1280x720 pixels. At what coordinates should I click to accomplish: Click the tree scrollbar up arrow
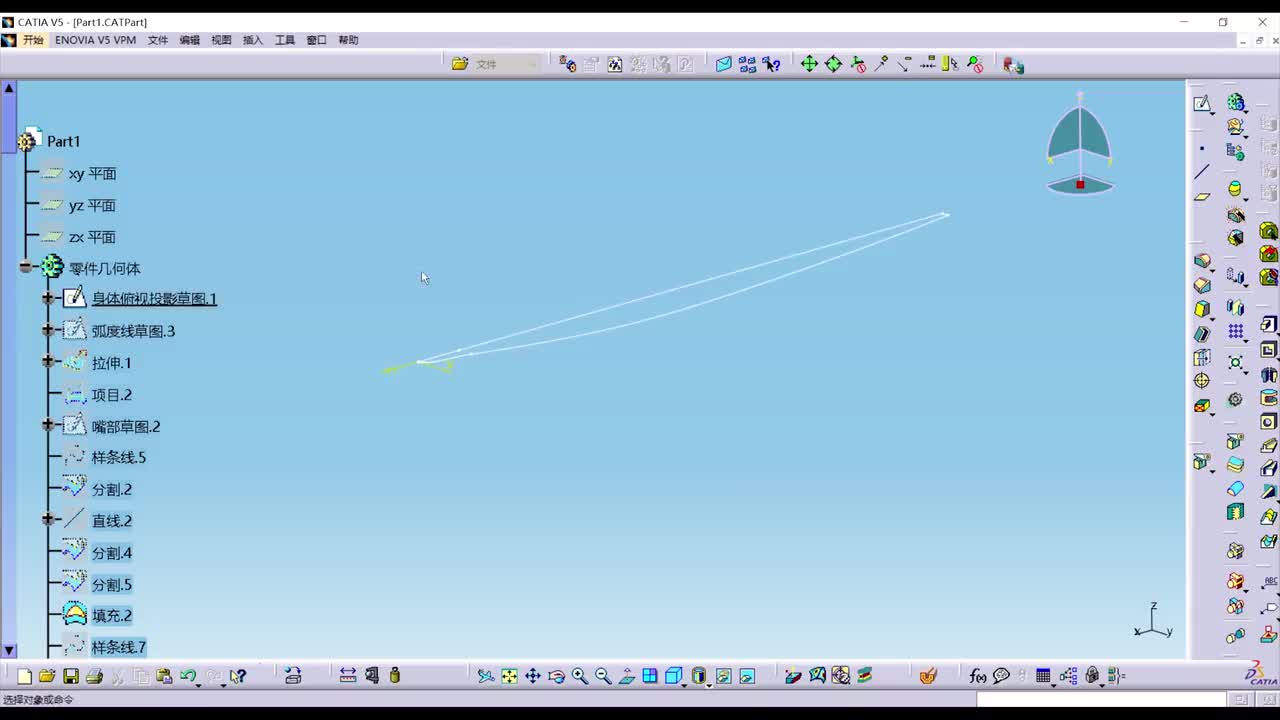tap(9, 88)
